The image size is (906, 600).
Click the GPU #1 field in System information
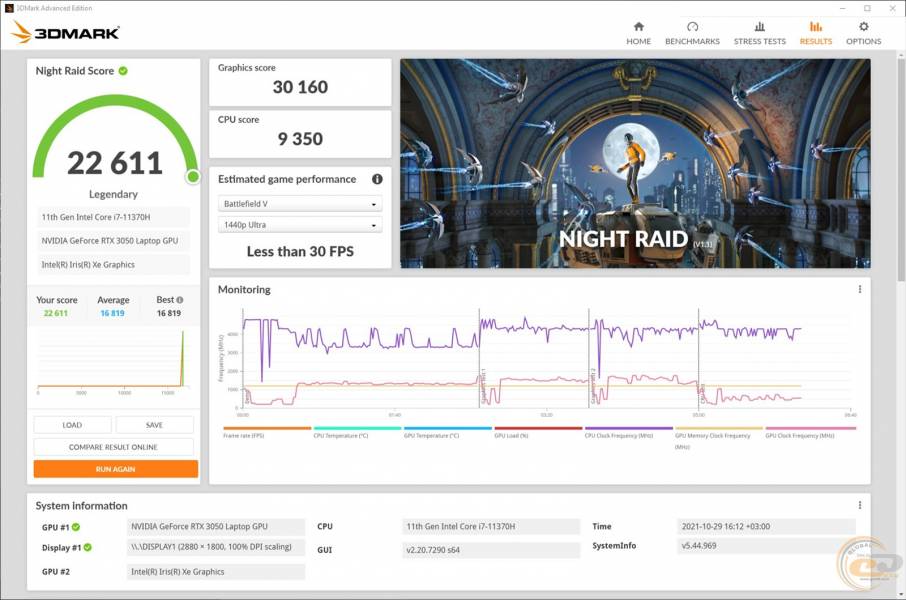tap(216, 527)
